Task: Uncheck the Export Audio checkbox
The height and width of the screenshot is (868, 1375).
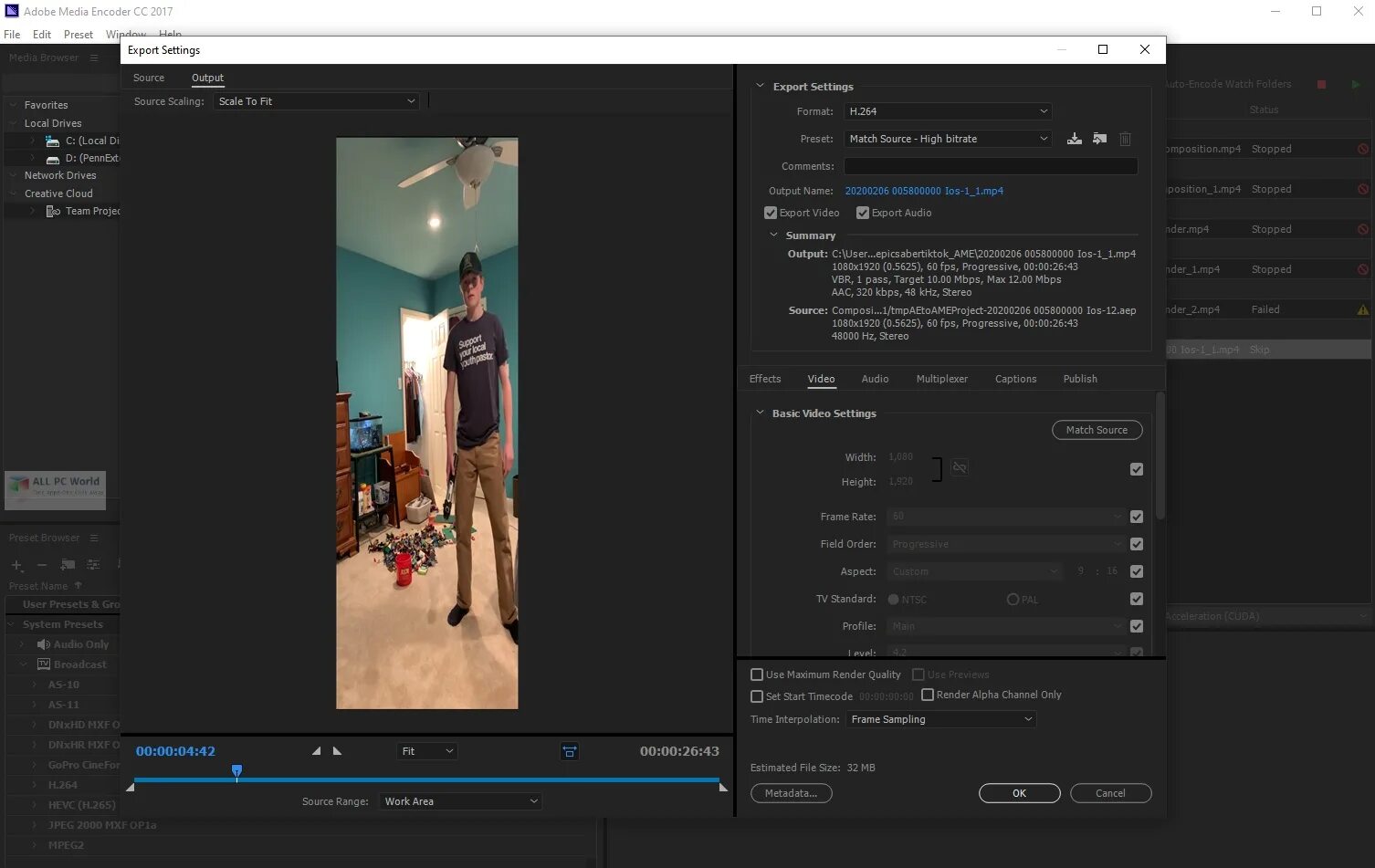Action: click(x=862, y=213)
